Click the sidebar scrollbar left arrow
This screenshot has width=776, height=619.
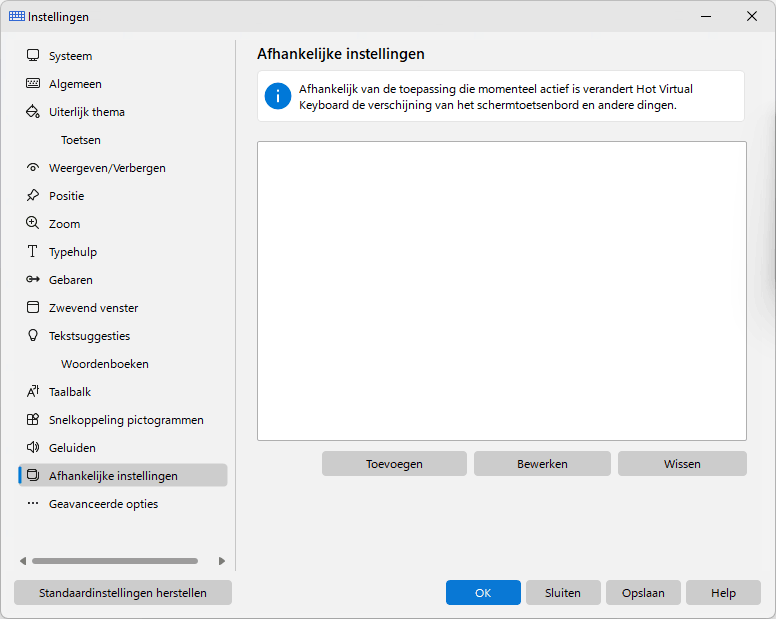[x=23, y=561]
